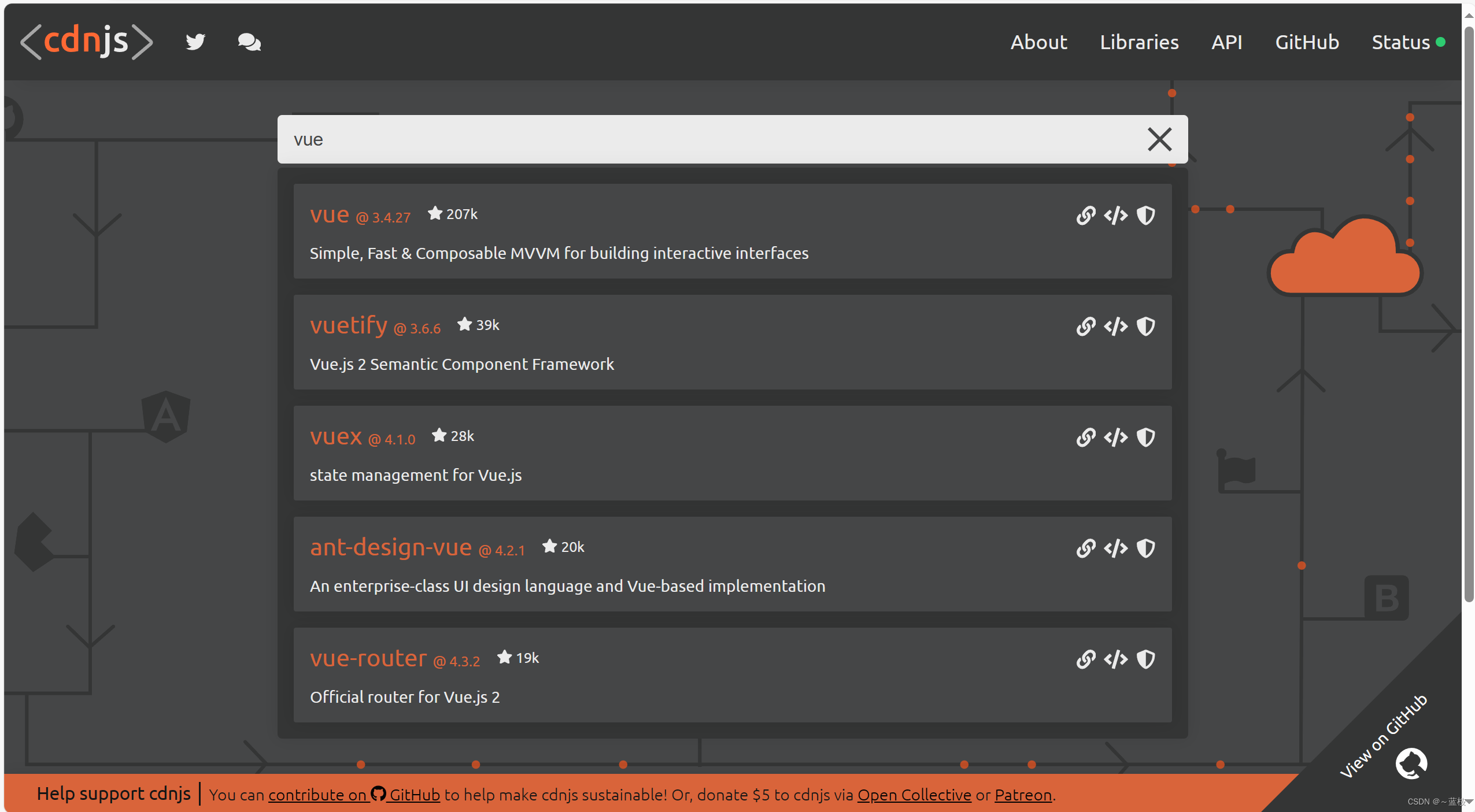Open the community chat bubbles icon
1475x812 pixels.
click(249, 42)
